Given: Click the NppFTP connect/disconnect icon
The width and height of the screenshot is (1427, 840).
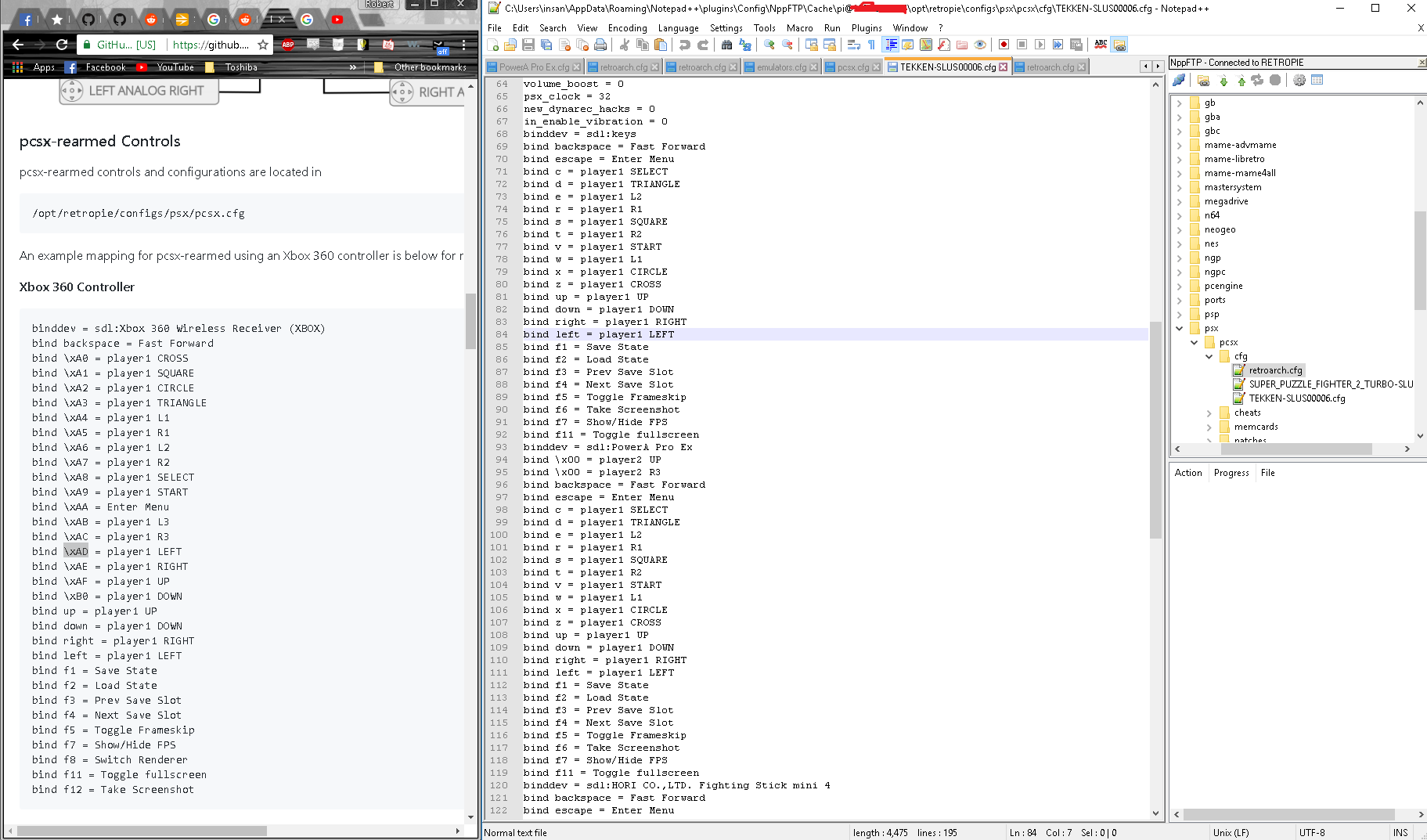Looking at the screenshot, I should pos(1179,80).
